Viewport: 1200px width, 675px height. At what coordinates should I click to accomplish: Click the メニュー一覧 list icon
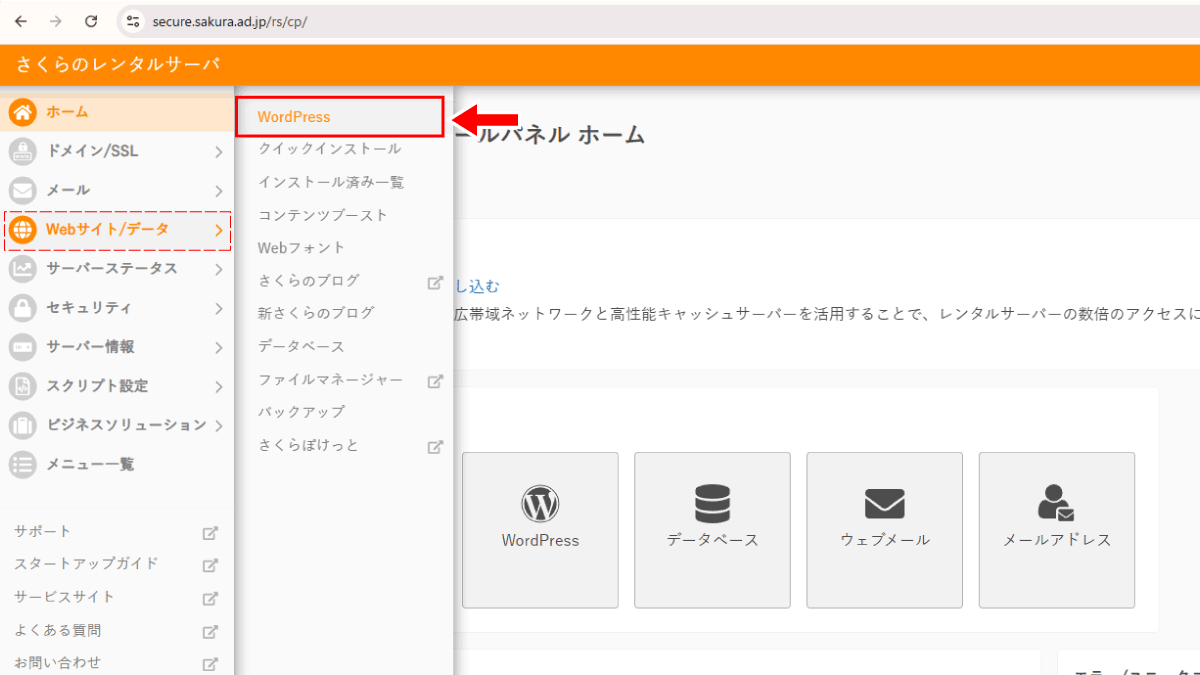coord(23,464)
